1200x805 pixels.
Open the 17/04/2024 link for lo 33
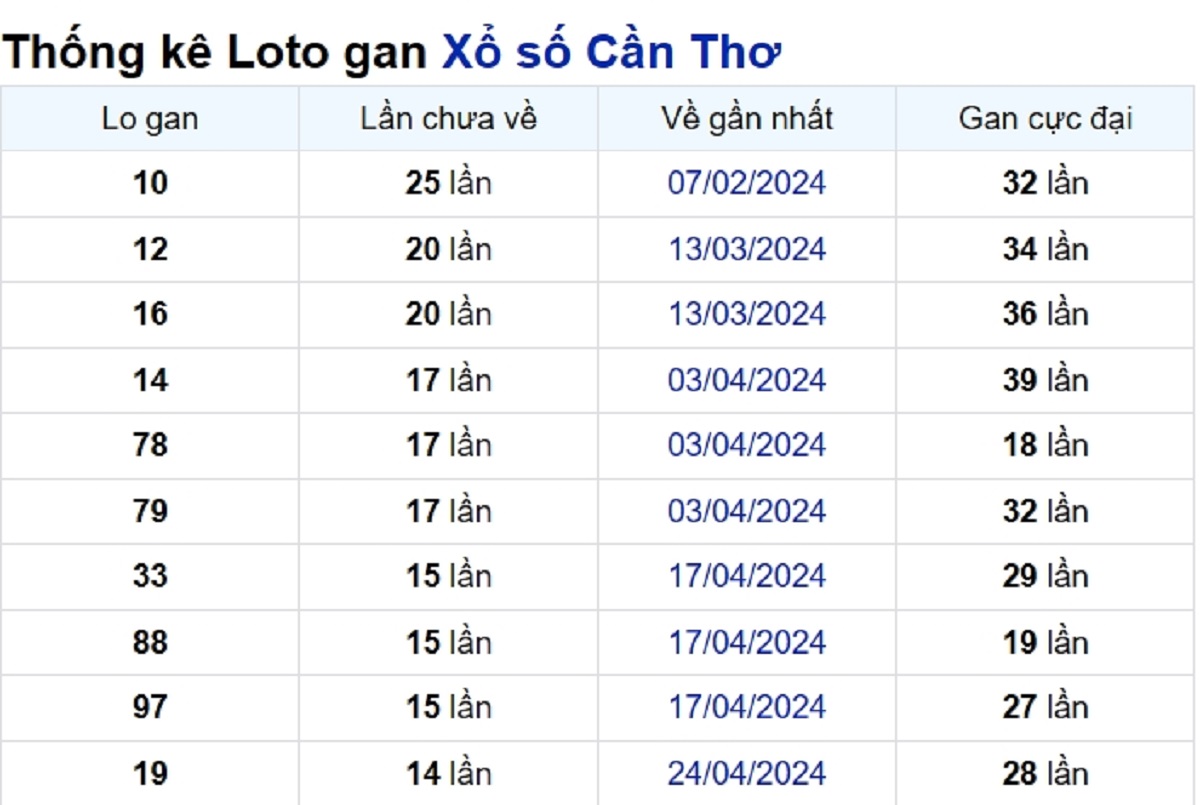pos(747,576)
